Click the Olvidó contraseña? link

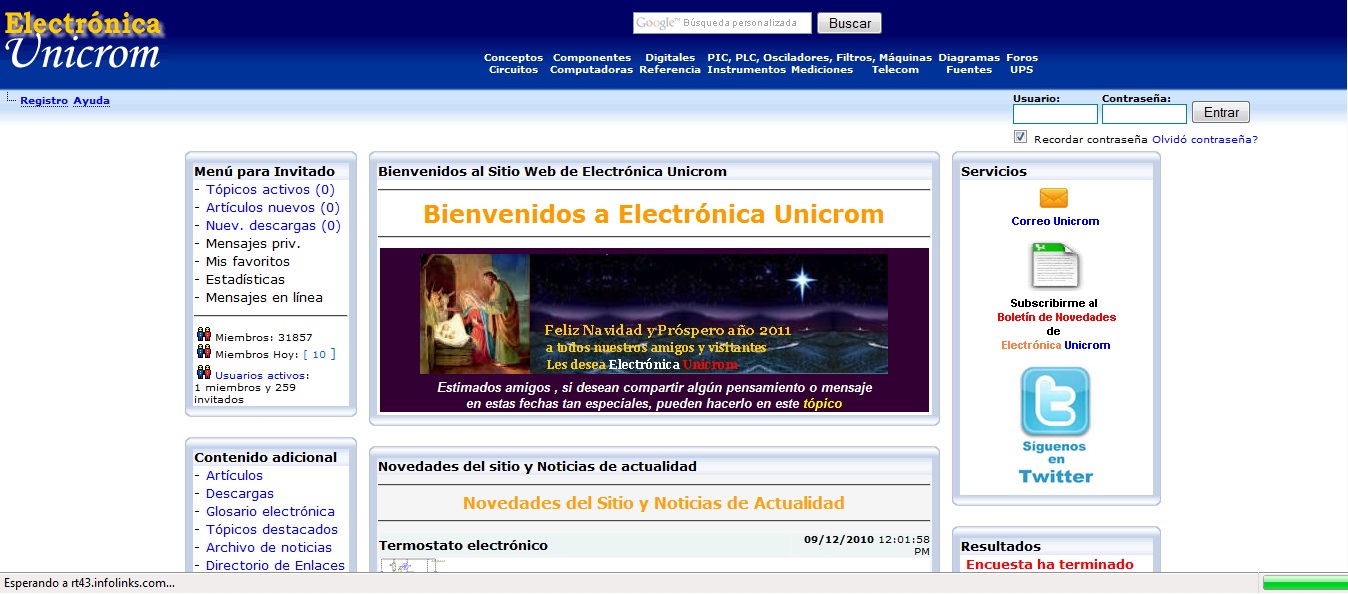(x=1205, y=140)
